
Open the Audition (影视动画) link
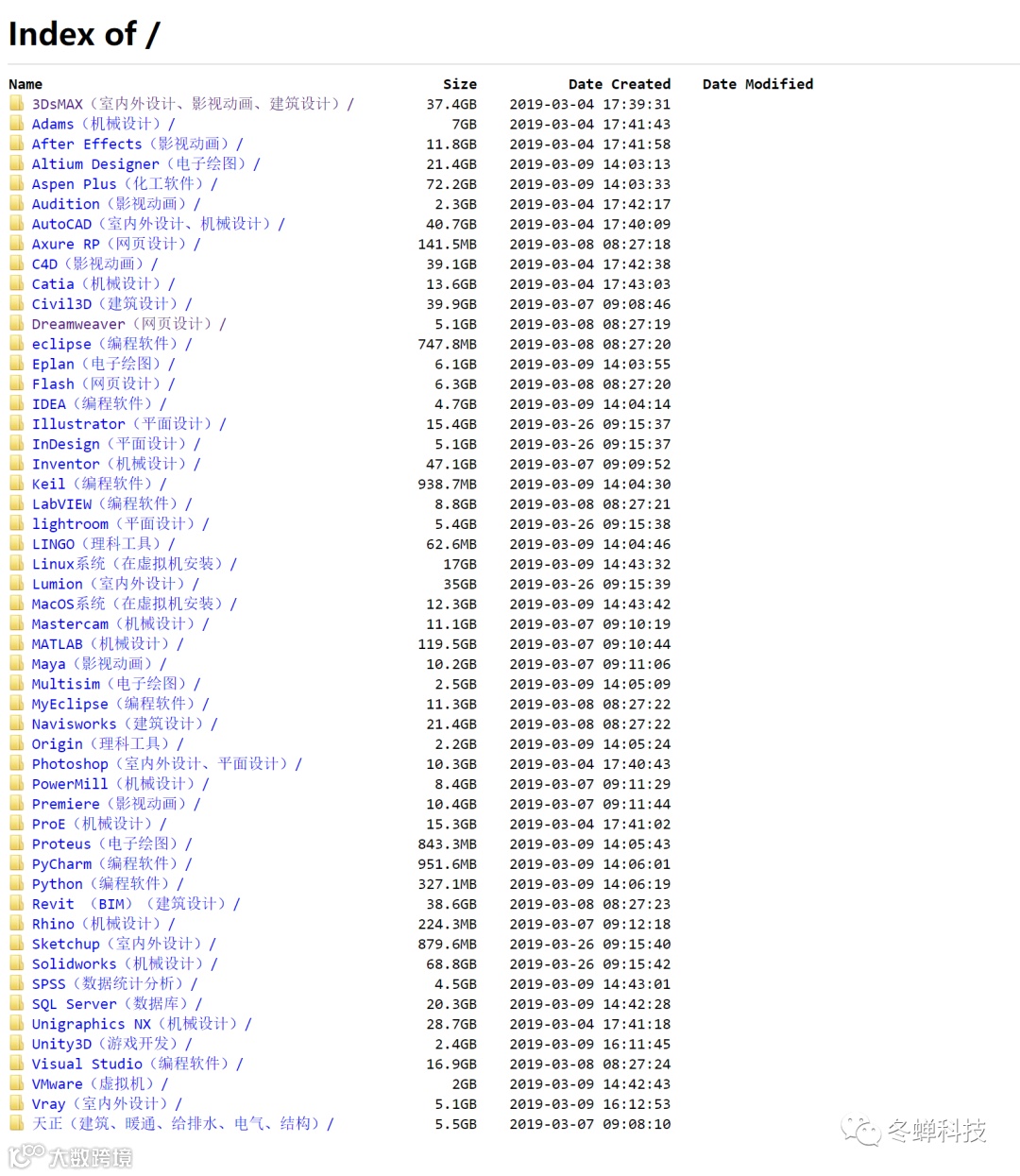116,204
